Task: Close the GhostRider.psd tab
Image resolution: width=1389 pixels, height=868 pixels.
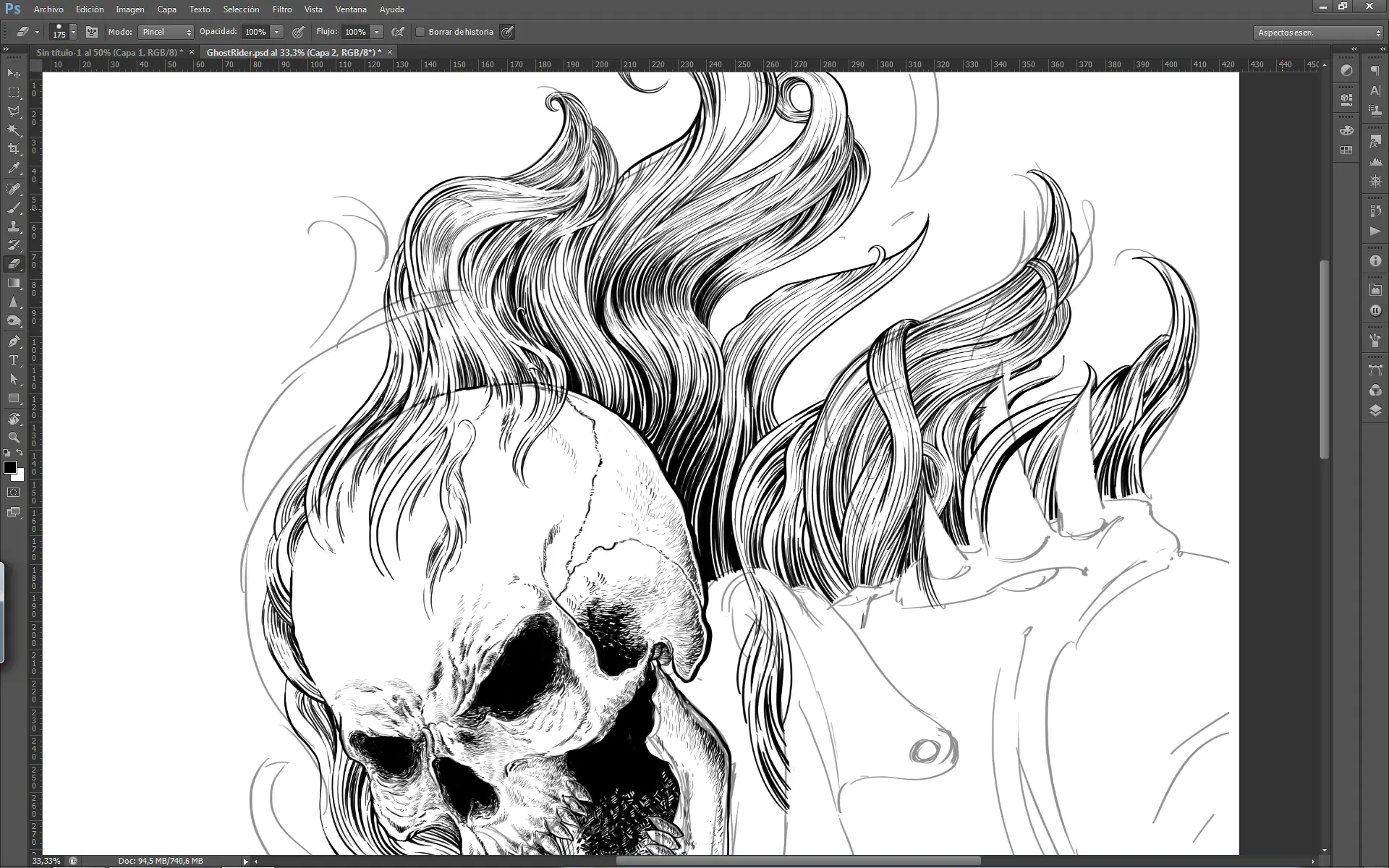Action: coord(390,52)
